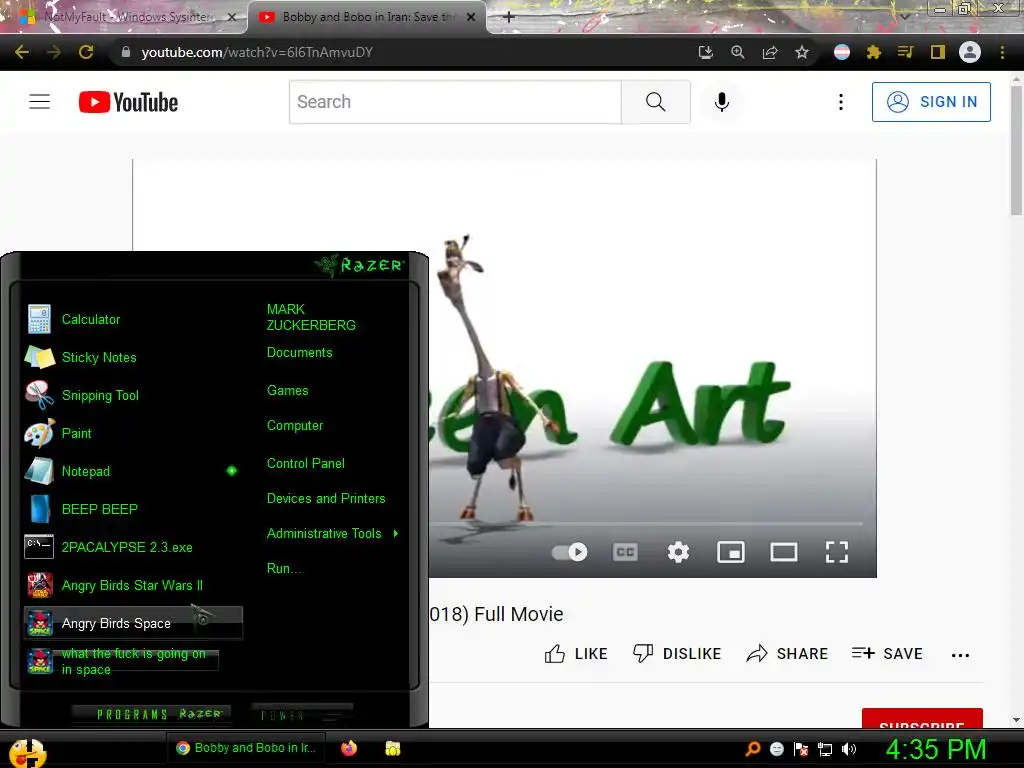Open more actions ellipsis below the video
The image size is (1024, 768).
coord(960,654)
